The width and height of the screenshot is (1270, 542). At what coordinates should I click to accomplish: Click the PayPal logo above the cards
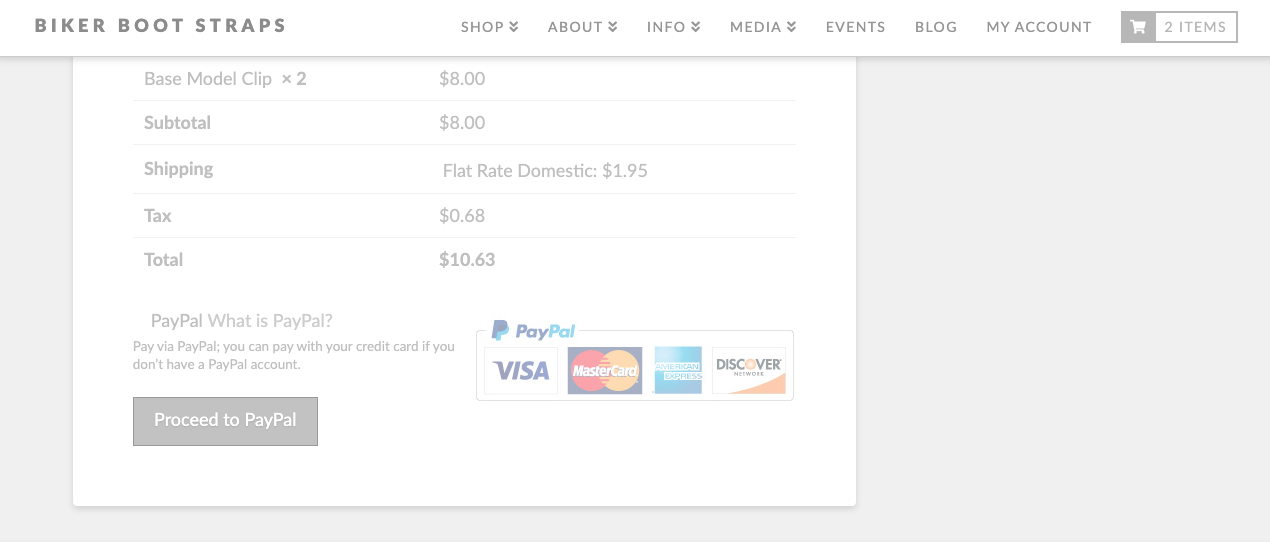coord(534,331)
